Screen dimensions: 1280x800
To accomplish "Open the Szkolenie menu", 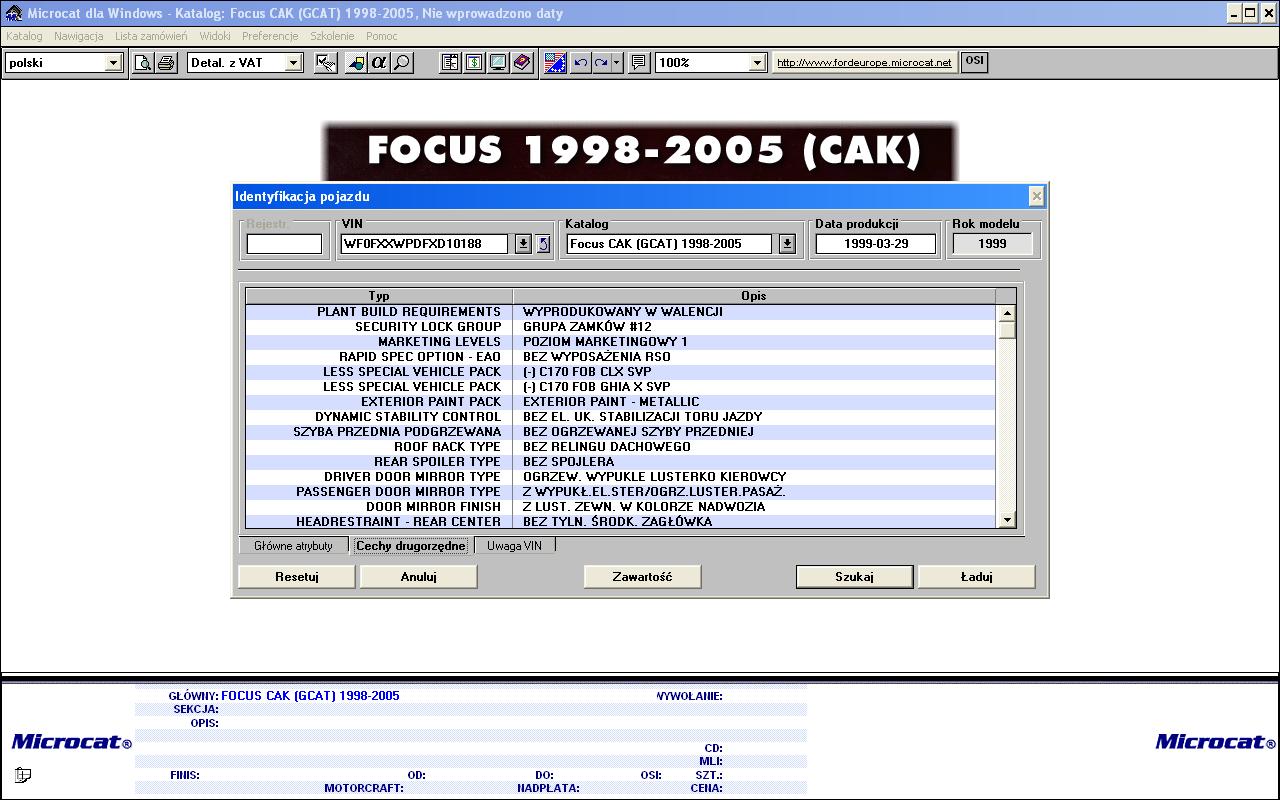I will pos(332,36).
